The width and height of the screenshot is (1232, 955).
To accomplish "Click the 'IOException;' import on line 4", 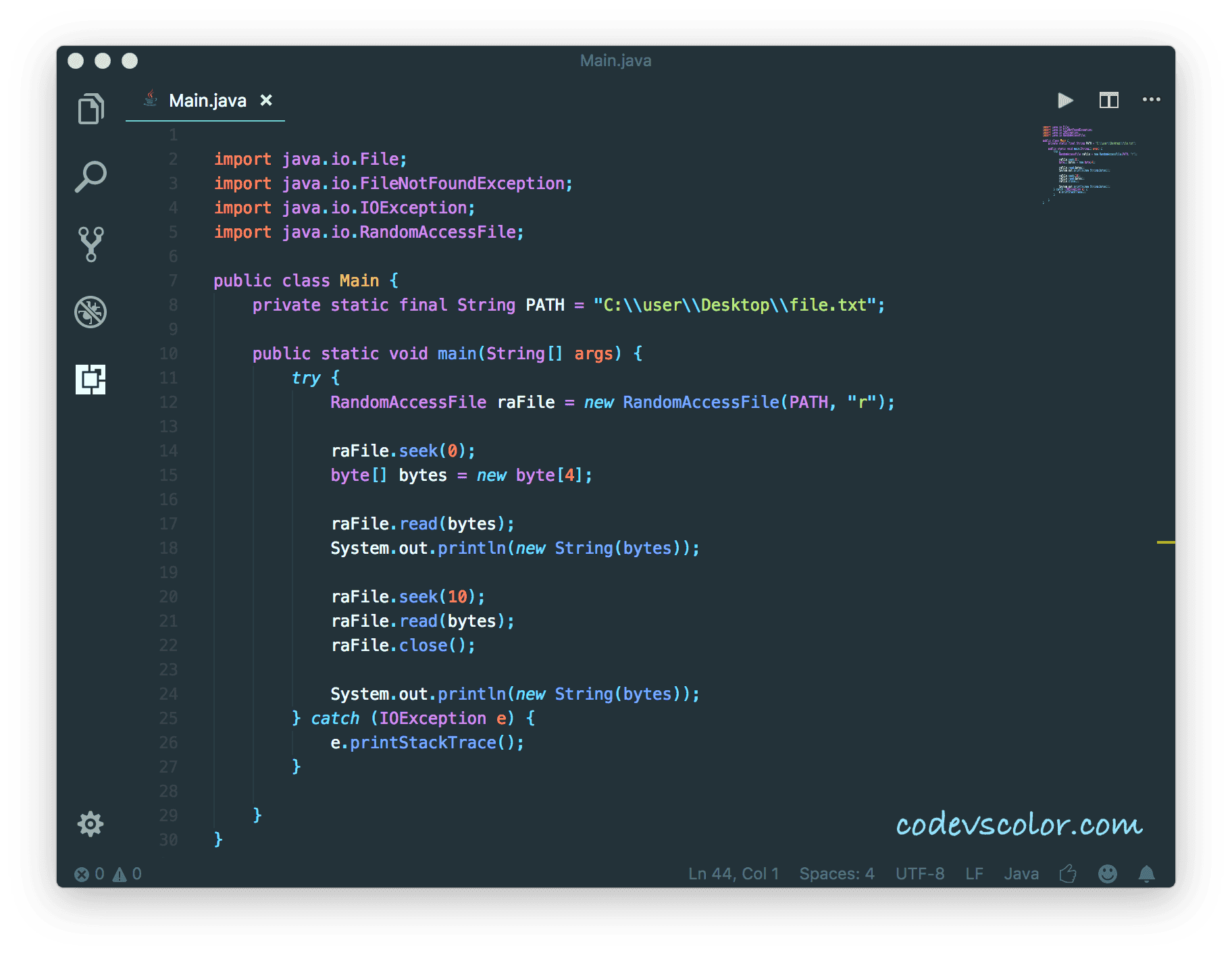I will point(417,208).
